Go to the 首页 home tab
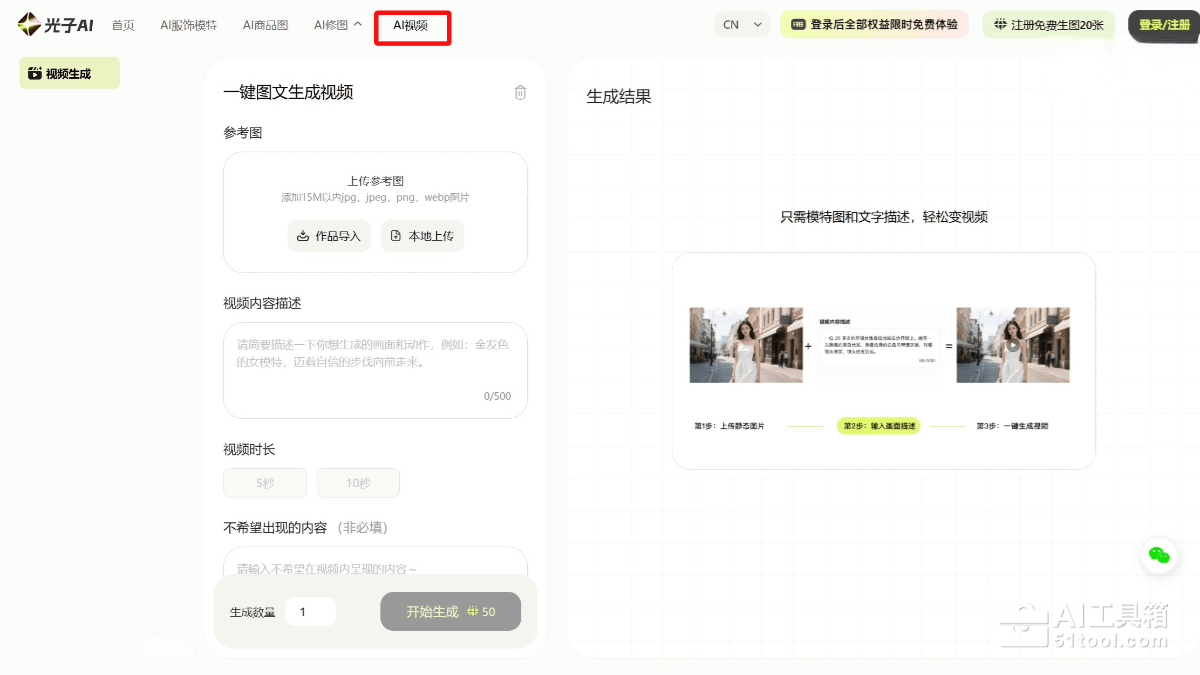This screenshot has width=1200, height=675. click(x=123, y=25)
